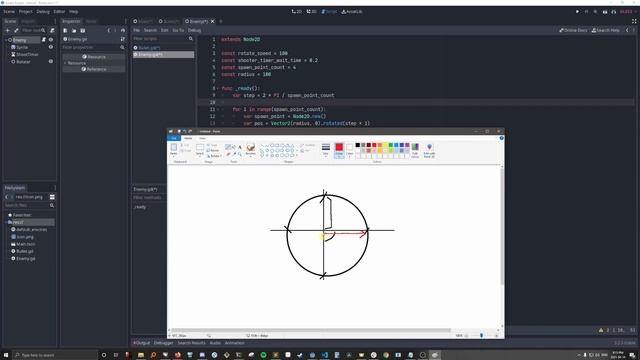Click the instance scene link icon
640x360 pixels.
[16, 30]
